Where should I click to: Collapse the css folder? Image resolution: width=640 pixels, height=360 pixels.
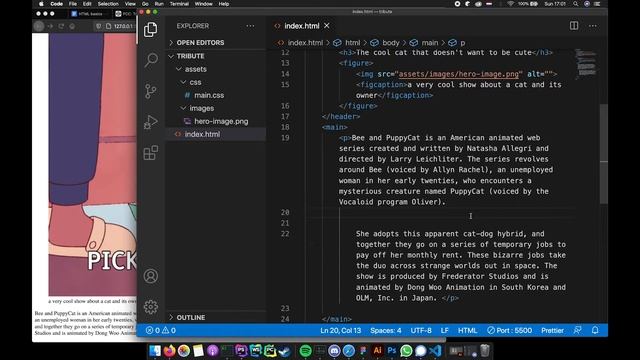[216, 82]
